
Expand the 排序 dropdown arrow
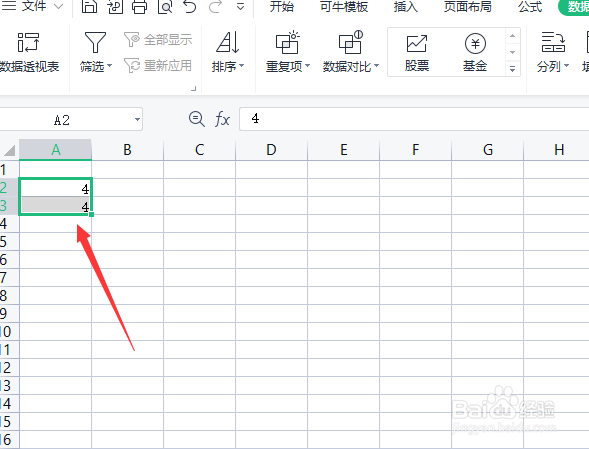pos(242,66)
